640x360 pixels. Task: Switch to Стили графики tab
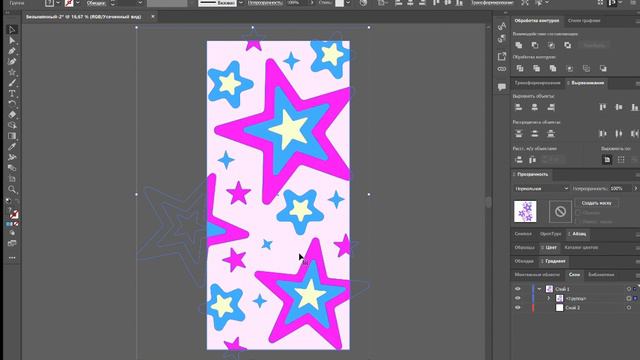click(x=584, y=21)
